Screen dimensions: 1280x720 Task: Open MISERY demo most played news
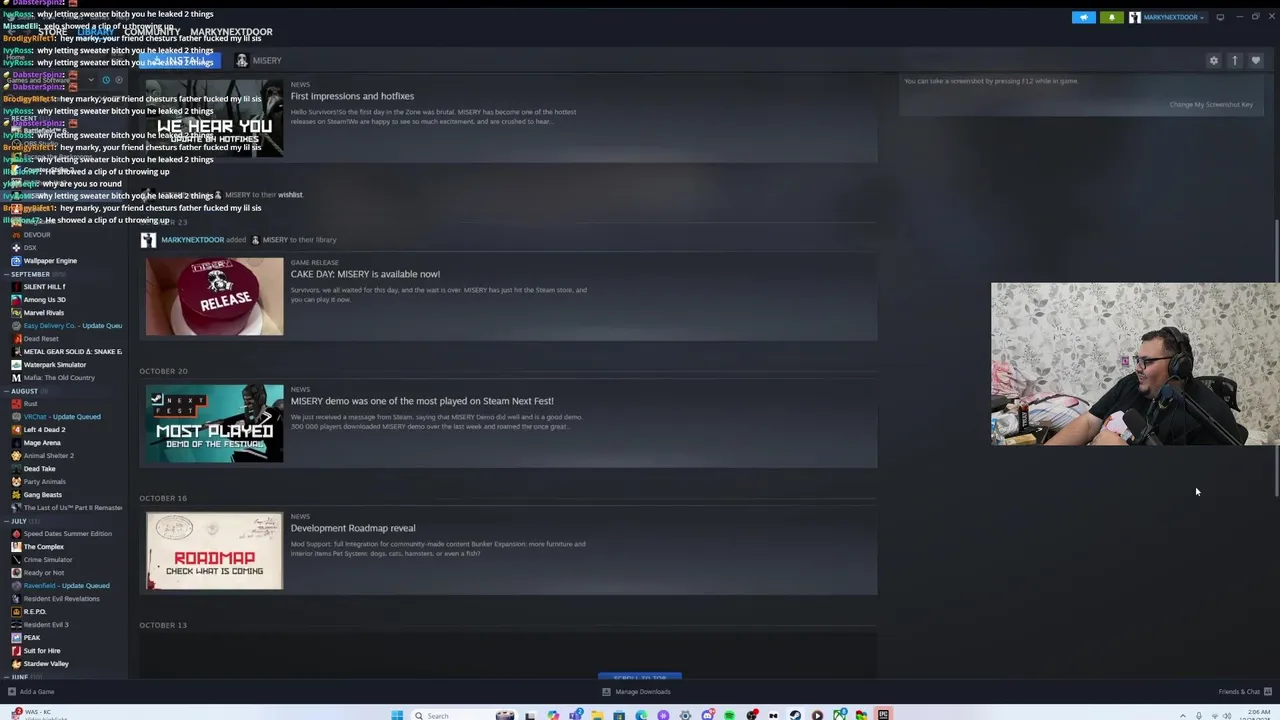(422, 401)
